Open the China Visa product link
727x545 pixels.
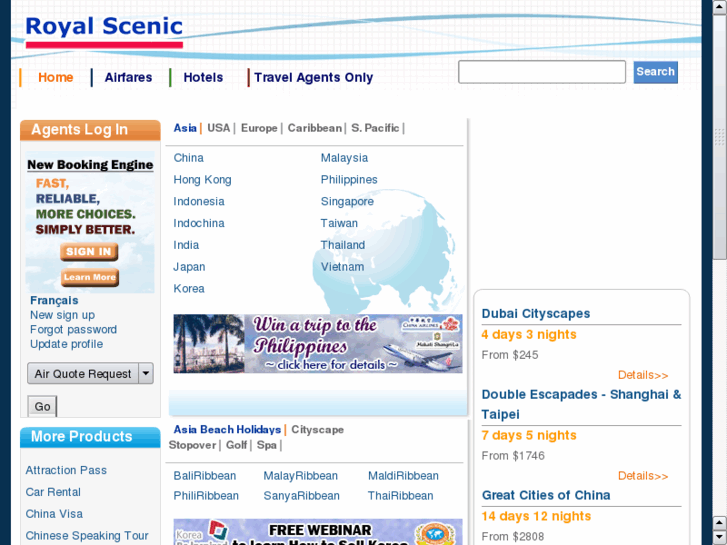(54, 514)
